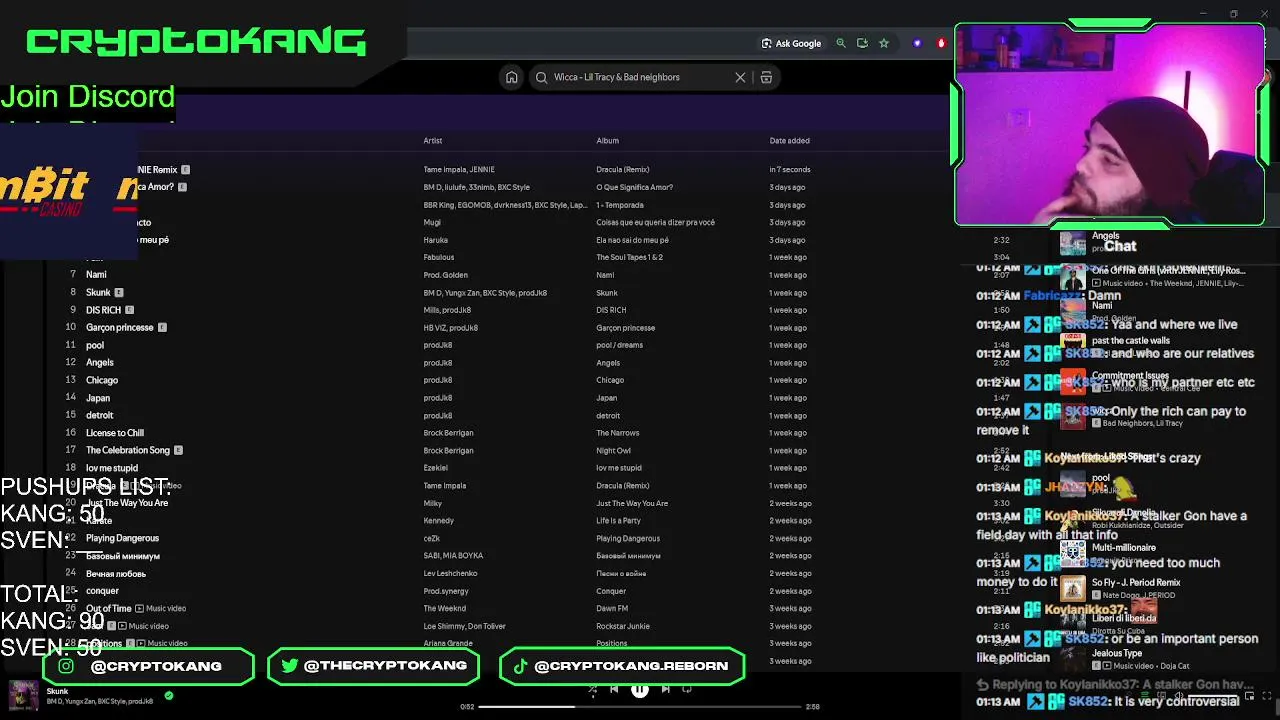Toggle shuffle in the player bar
Viewport: 1280px width, 720px height.
pyautogui.click(x=592, y=689)
